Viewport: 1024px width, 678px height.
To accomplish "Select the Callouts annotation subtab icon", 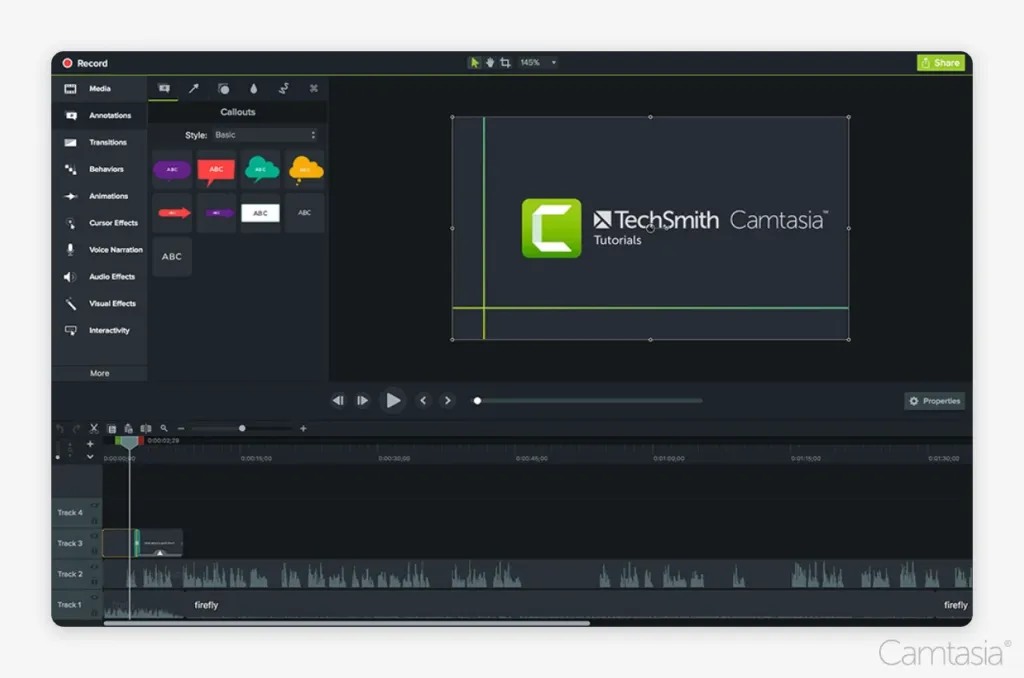I will [x=164, y=88].
